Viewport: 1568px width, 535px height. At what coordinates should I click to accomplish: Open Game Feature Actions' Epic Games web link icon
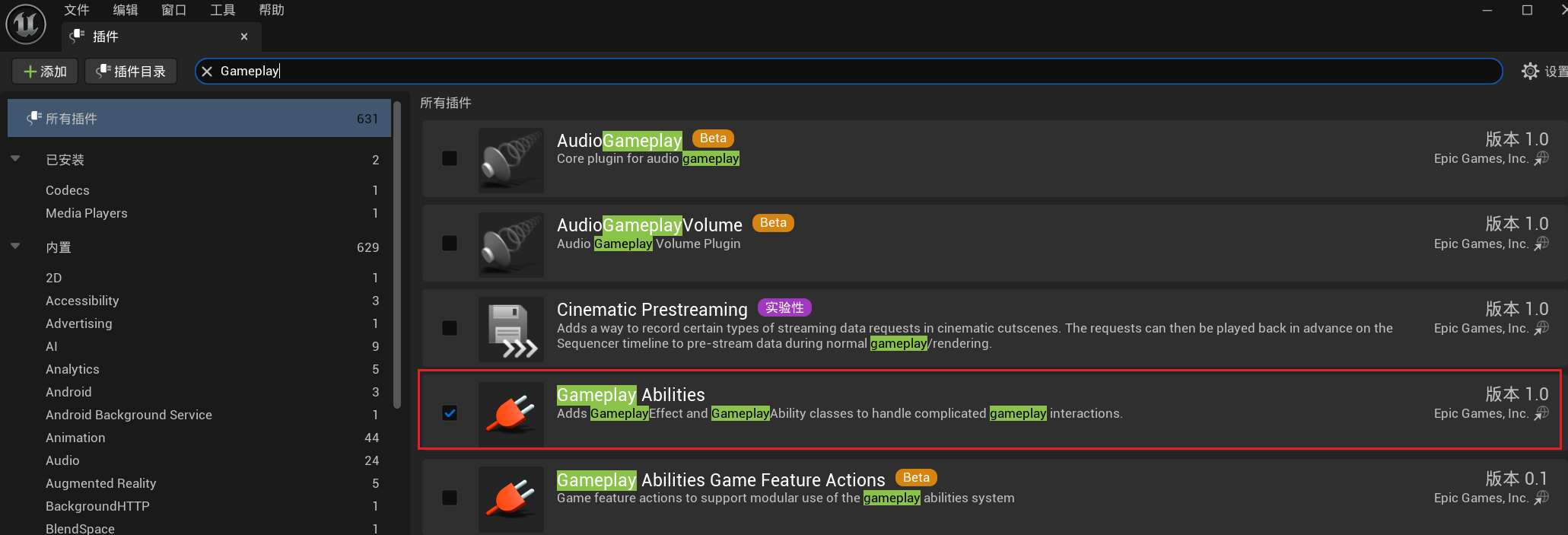coord(1541,498)
